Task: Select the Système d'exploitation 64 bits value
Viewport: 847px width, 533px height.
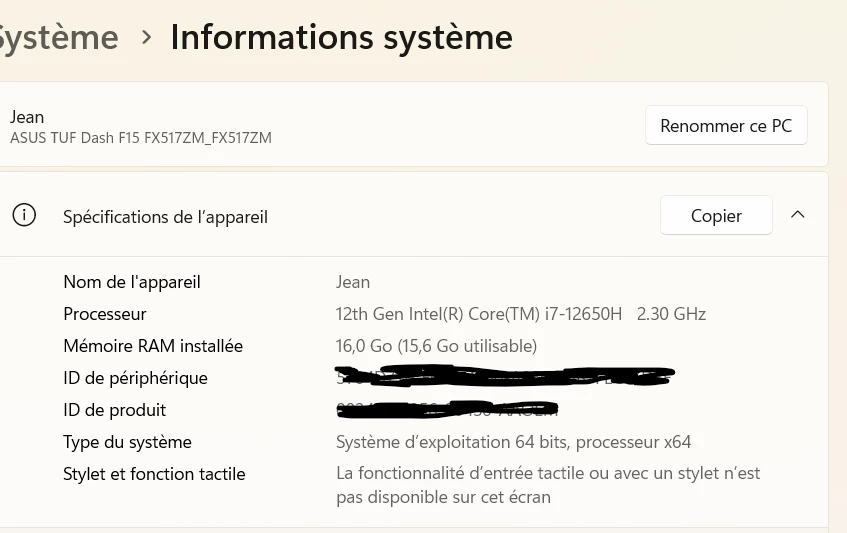Action: point(513,442)
